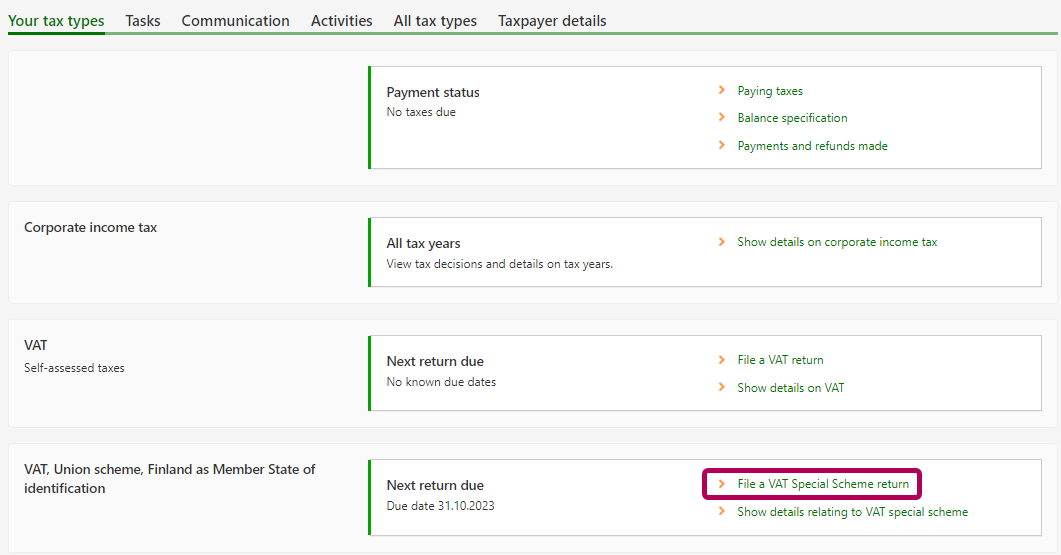The width and height of the screenshot is (1061, 555).
Task: Open the Payments and refunds made link
Action: pyautogui.click(x=812, y=146)
